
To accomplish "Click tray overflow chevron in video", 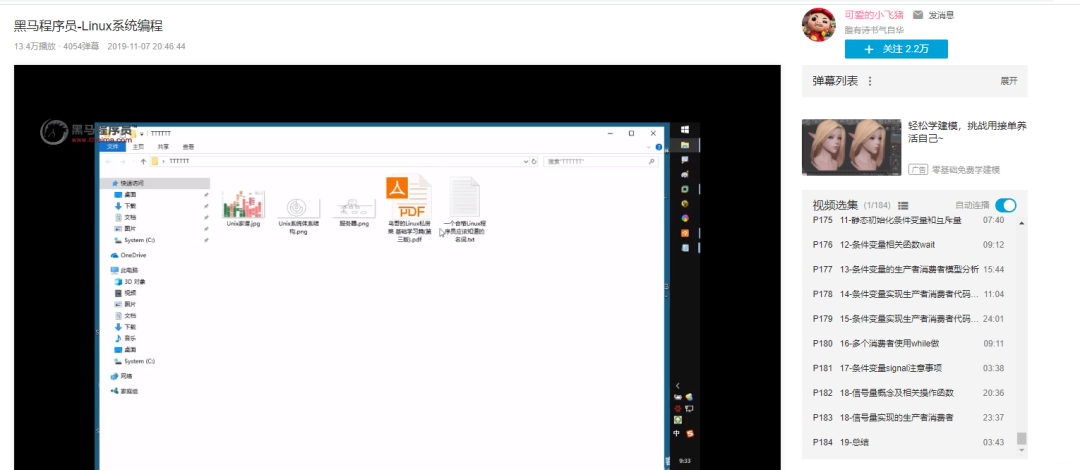I will tap(678, 386).
